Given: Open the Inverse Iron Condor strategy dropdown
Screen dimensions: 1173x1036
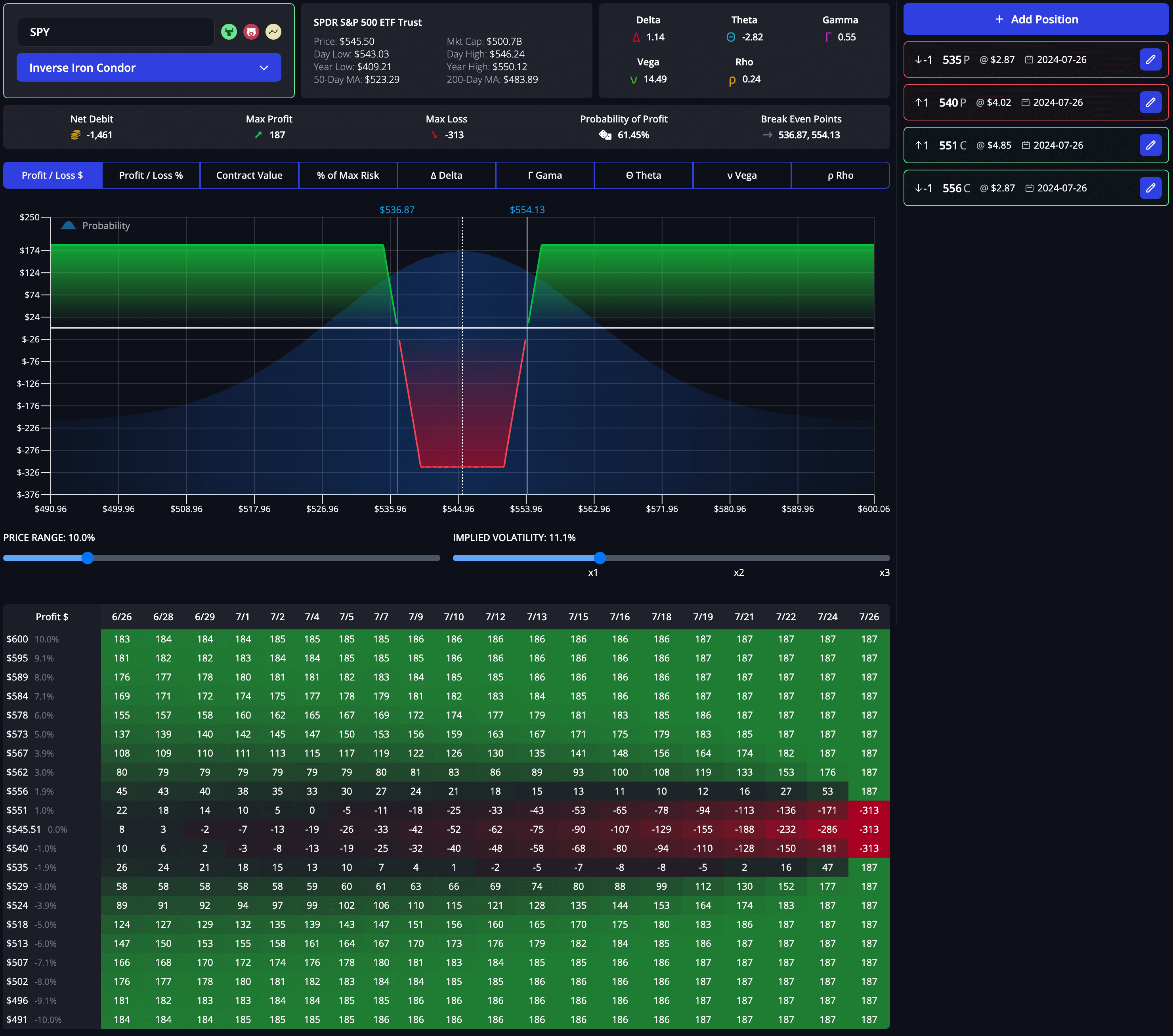Looking at the screenshot, I should tap(149, 68).
